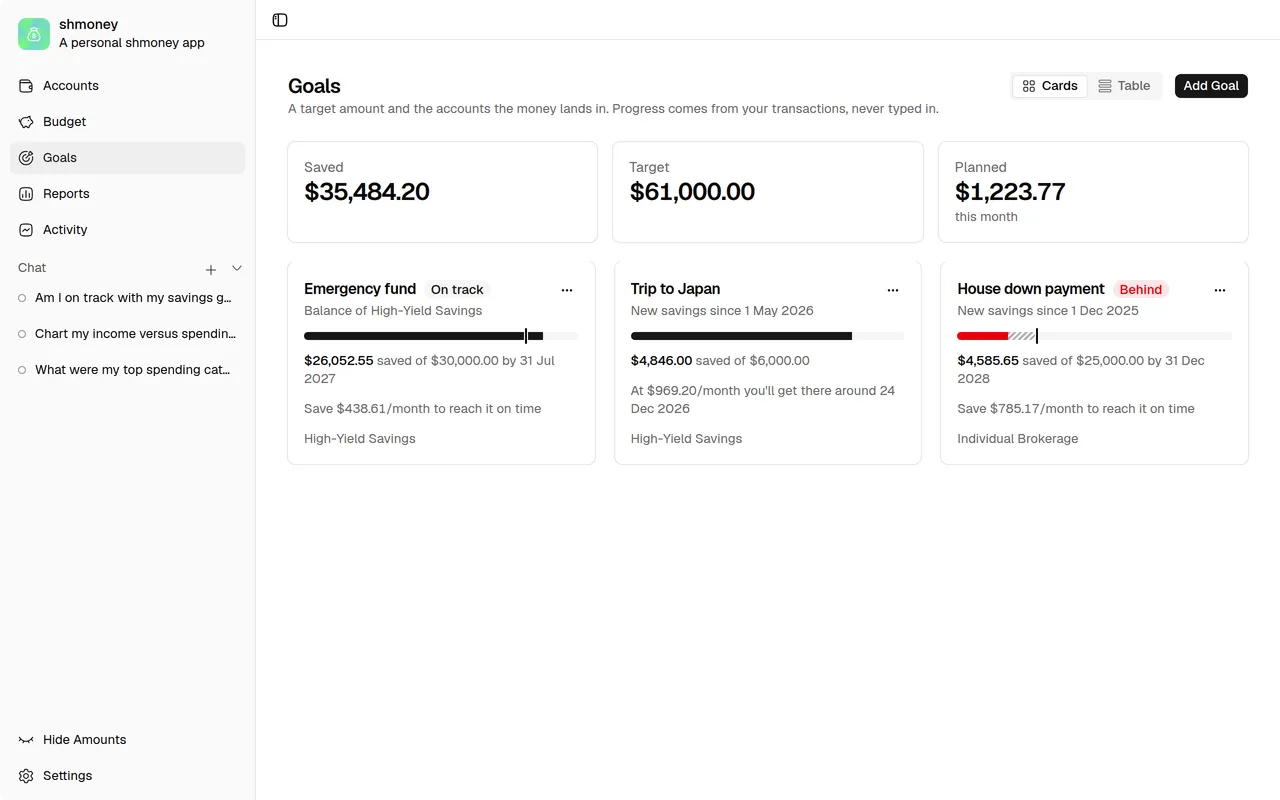Click 'Save $438.61/month to reach it on time'
This screenshot has height=800, width=1280.
tap(423, 409)
